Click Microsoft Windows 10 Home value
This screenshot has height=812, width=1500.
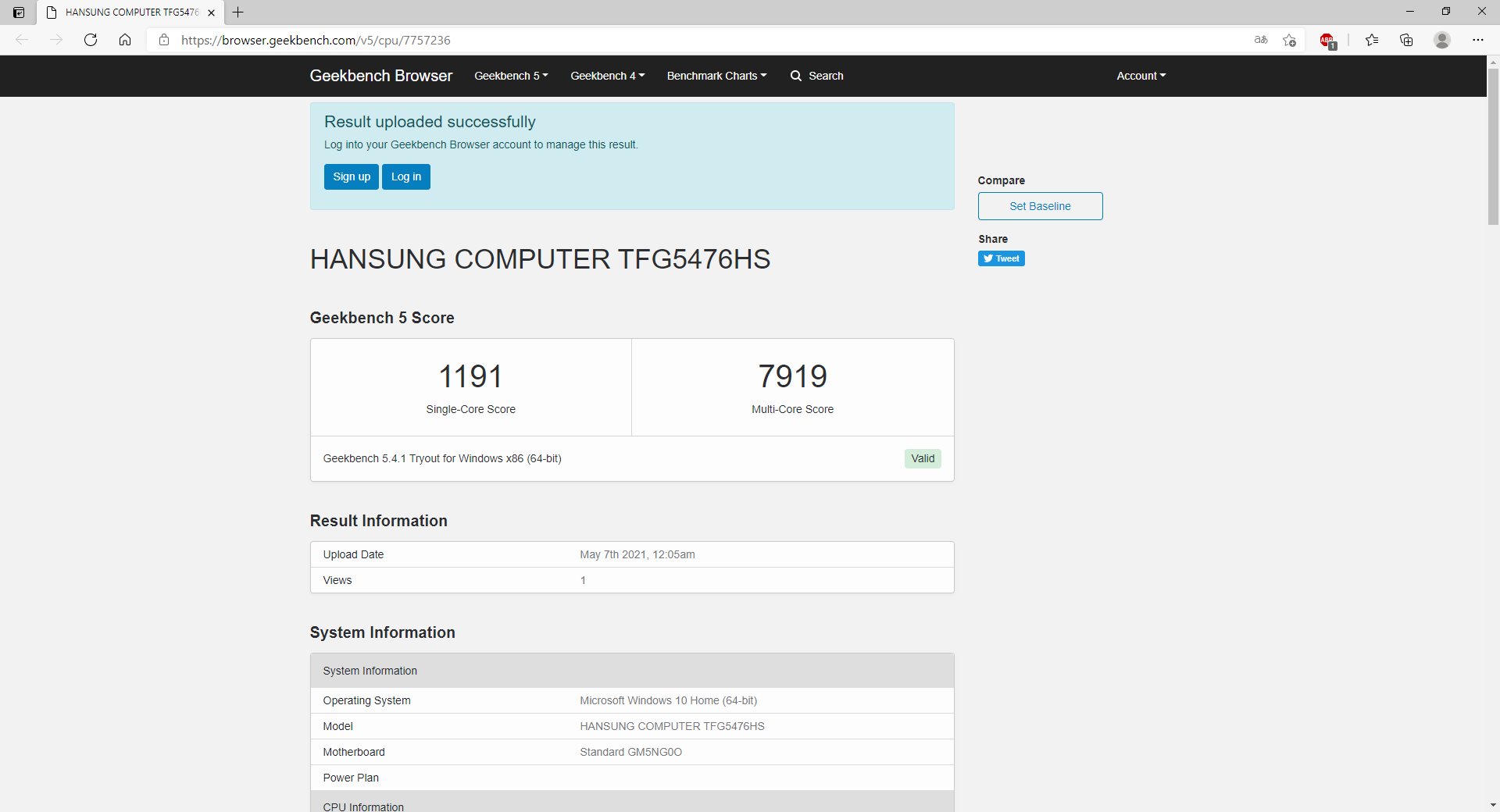click(669, 700)
